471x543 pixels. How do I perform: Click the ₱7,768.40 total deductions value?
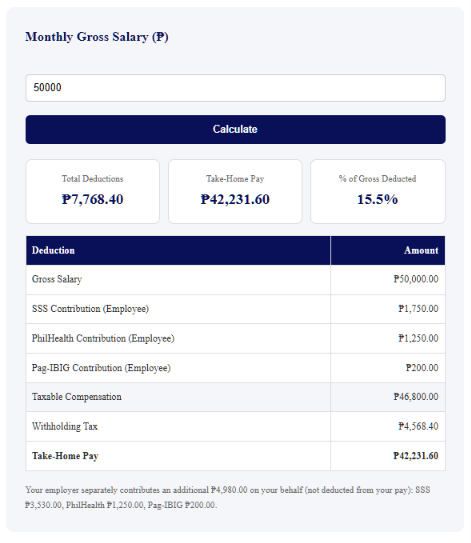tap(92, 199)
